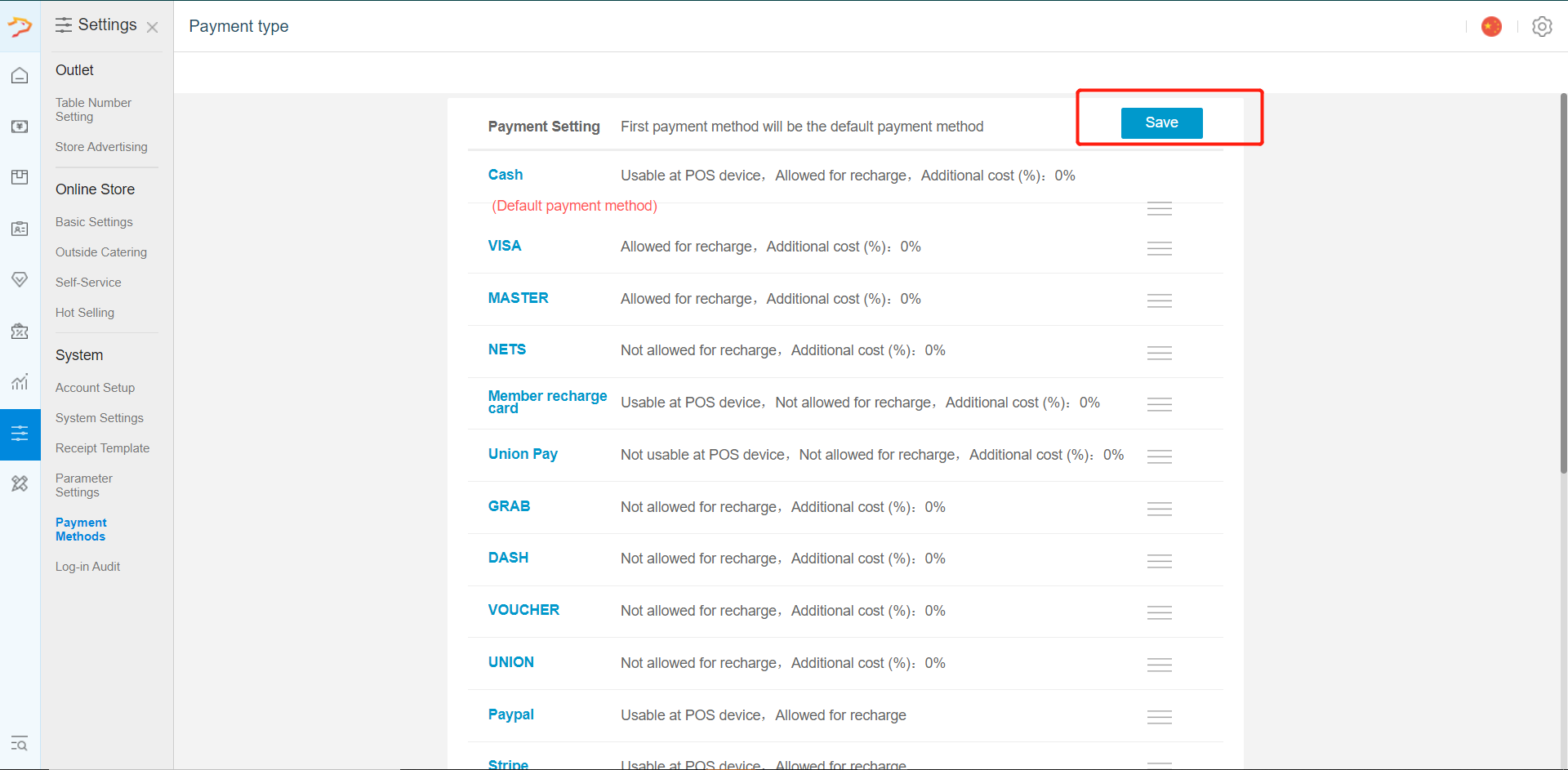1568x770 pixels.
Task: Open Parameter Settings
Action: point(84,485)
